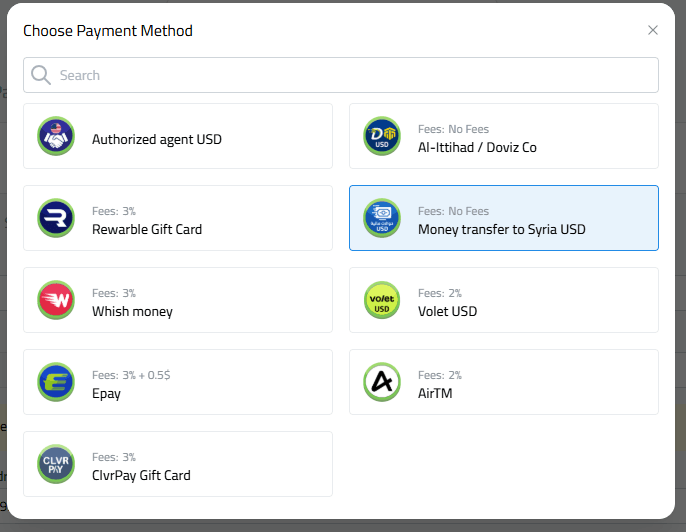The height and width of the screenshot is (532, 686).
Task: Click the Al-Ittihad / Doviz Co logo icon
Action: pyautogui.click(x=382, y=136)
